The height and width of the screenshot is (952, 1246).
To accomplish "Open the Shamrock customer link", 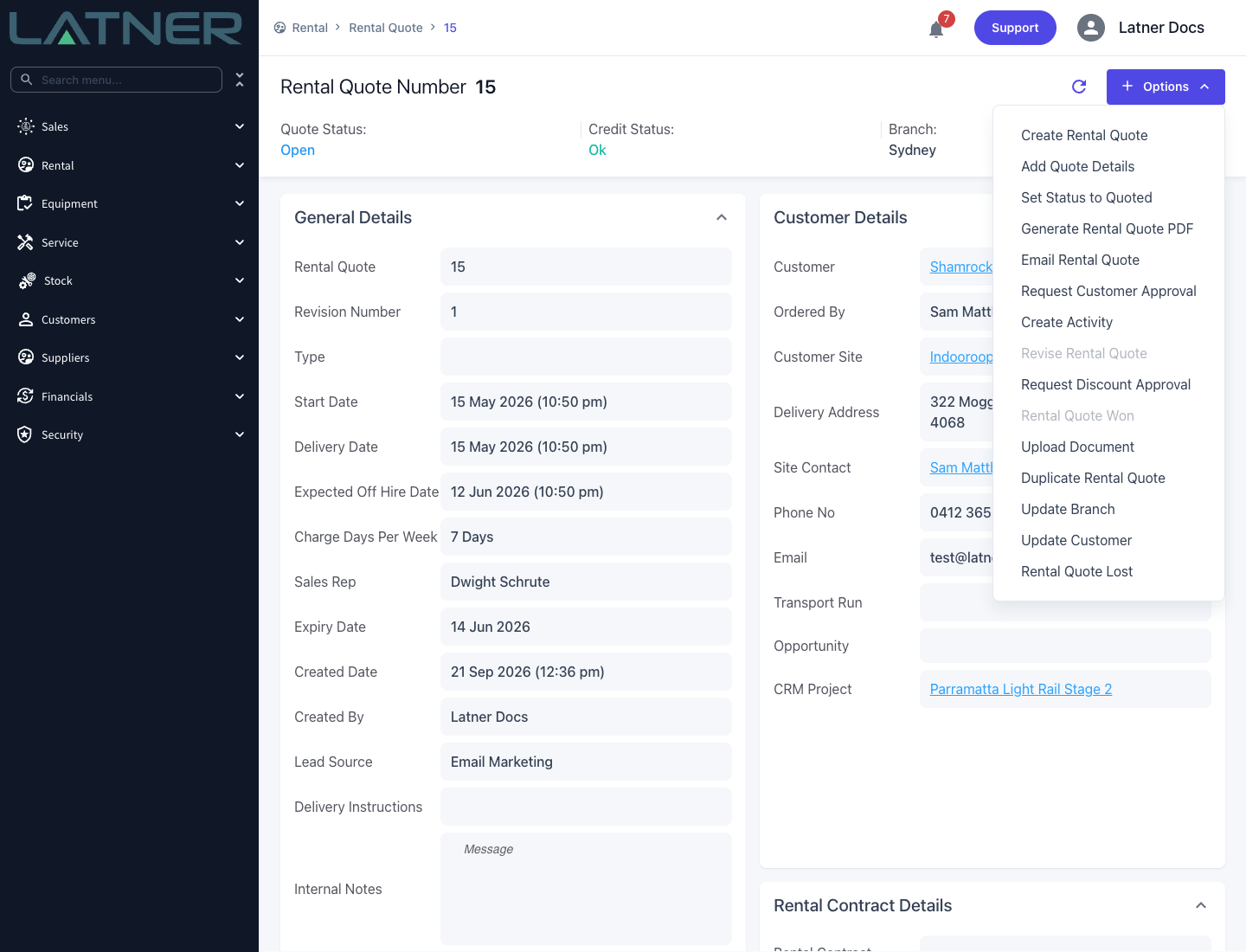I will click(961, 267).
